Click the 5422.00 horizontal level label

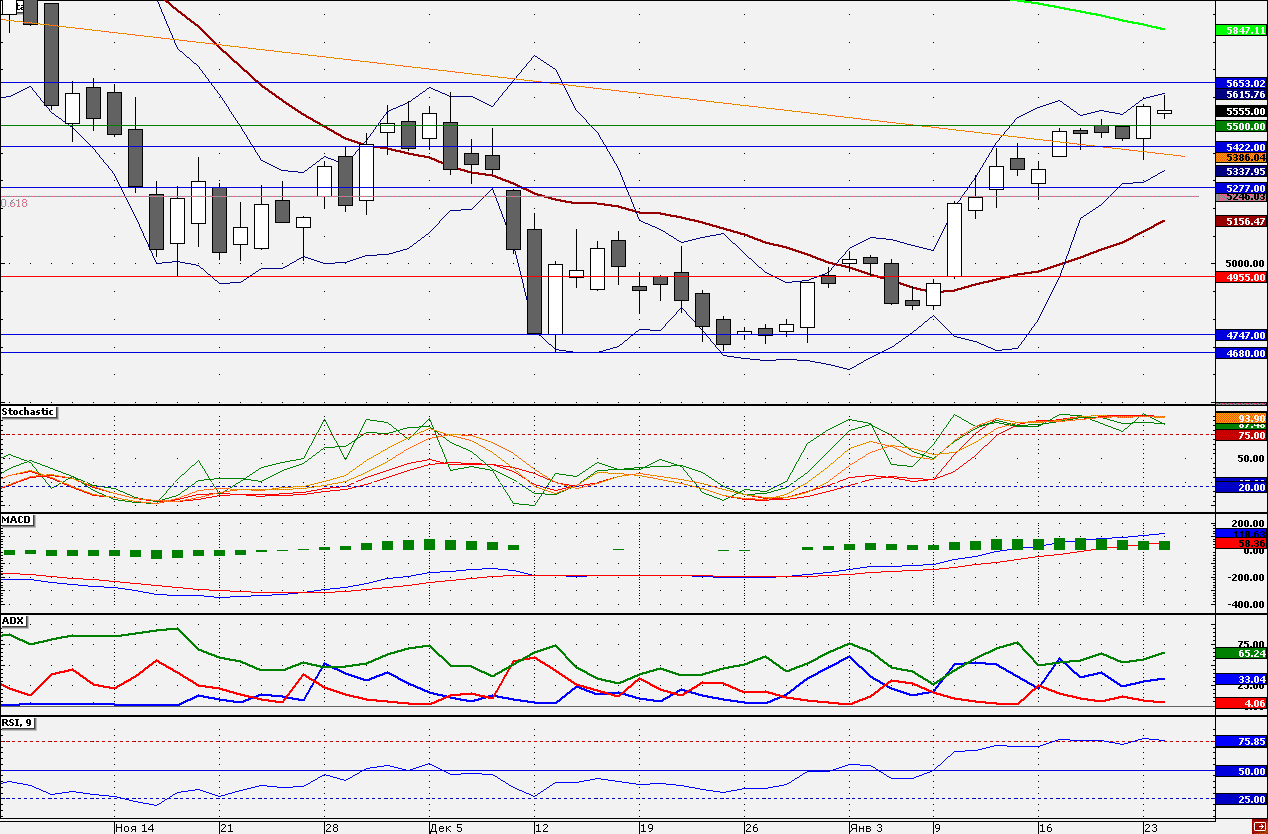click(1239, 147)
